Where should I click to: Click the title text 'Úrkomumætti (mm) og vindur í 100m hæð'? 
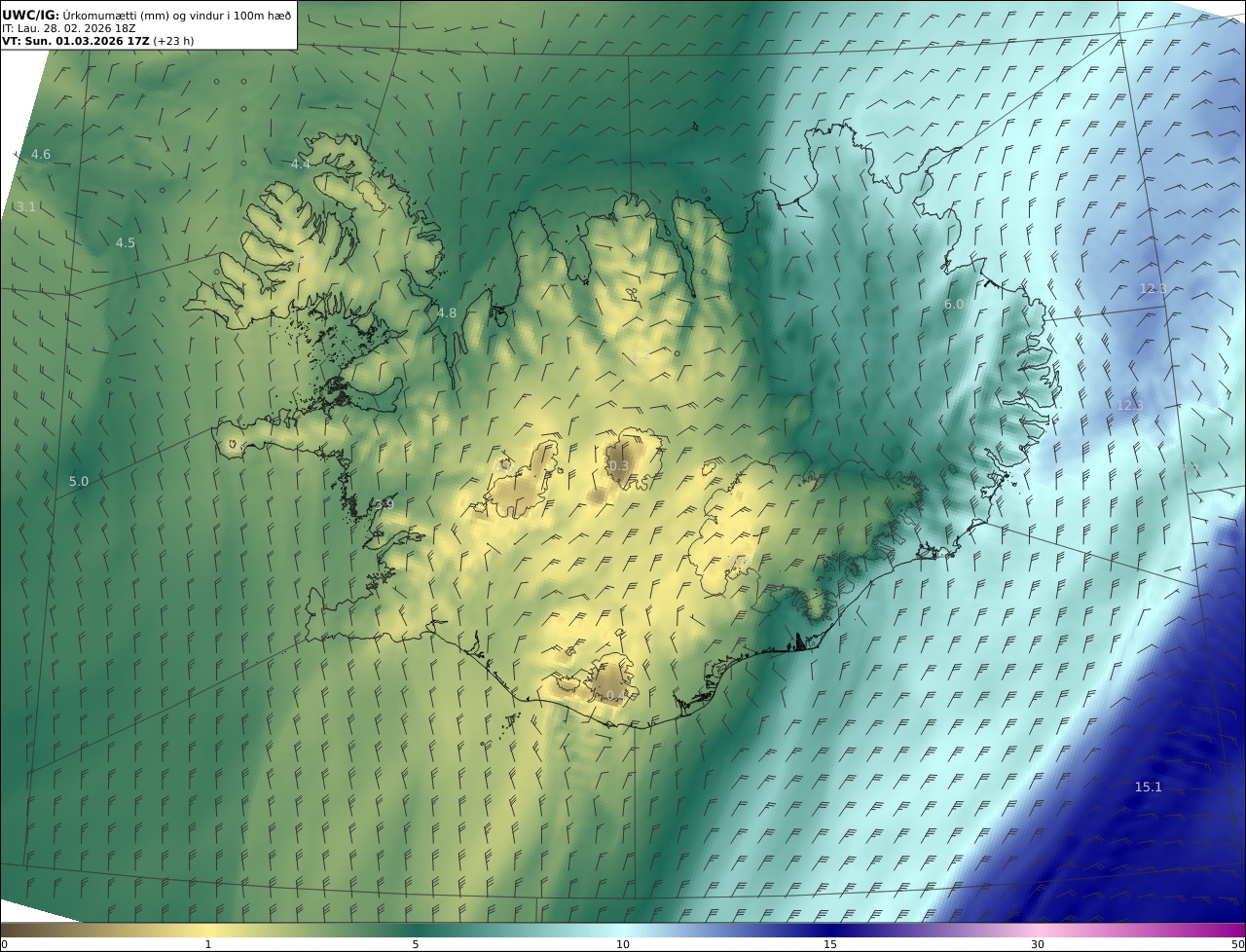click(177, 16)
